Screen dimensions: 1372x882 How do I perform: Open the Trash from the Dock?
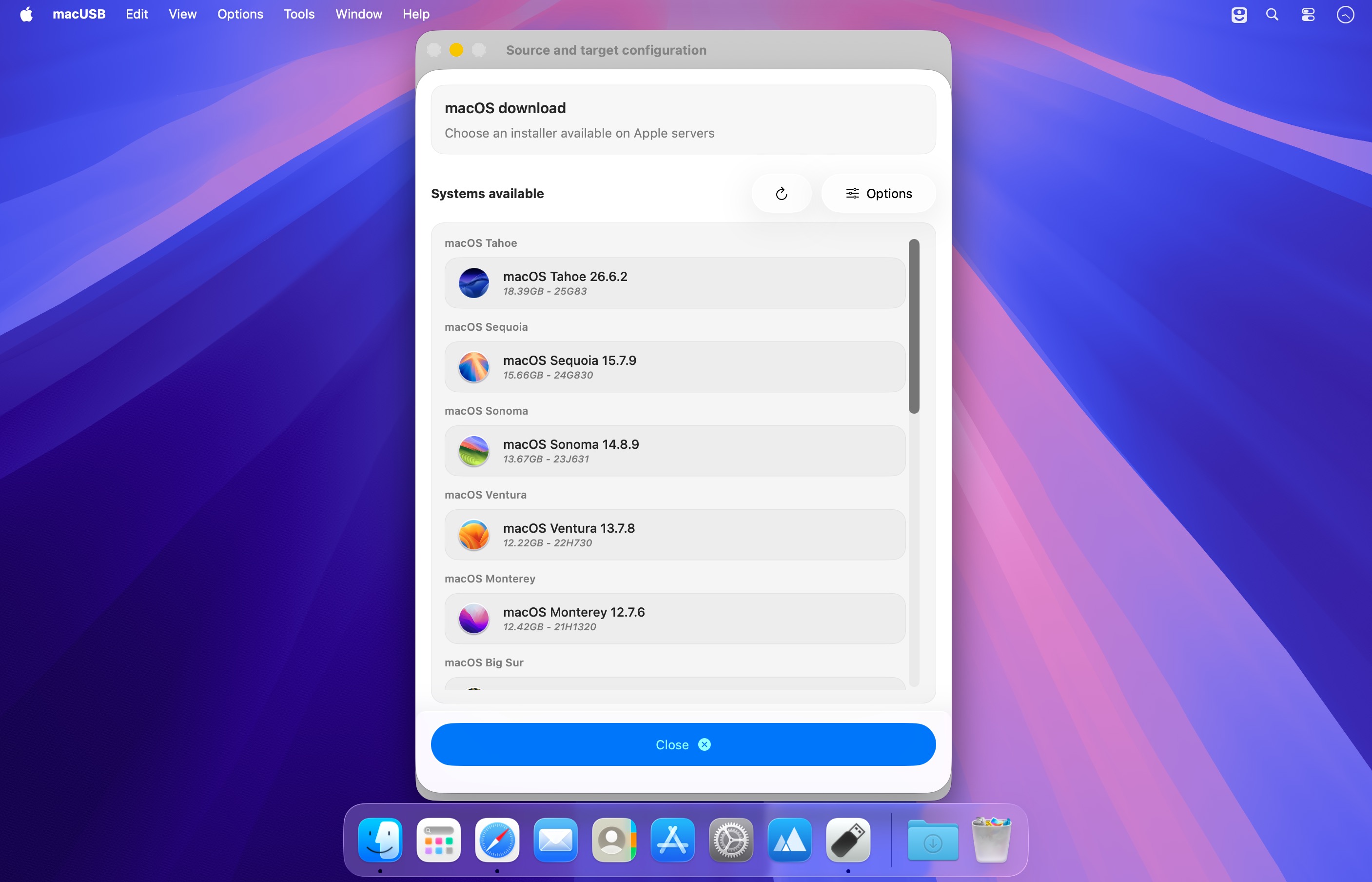click(991, 840)
